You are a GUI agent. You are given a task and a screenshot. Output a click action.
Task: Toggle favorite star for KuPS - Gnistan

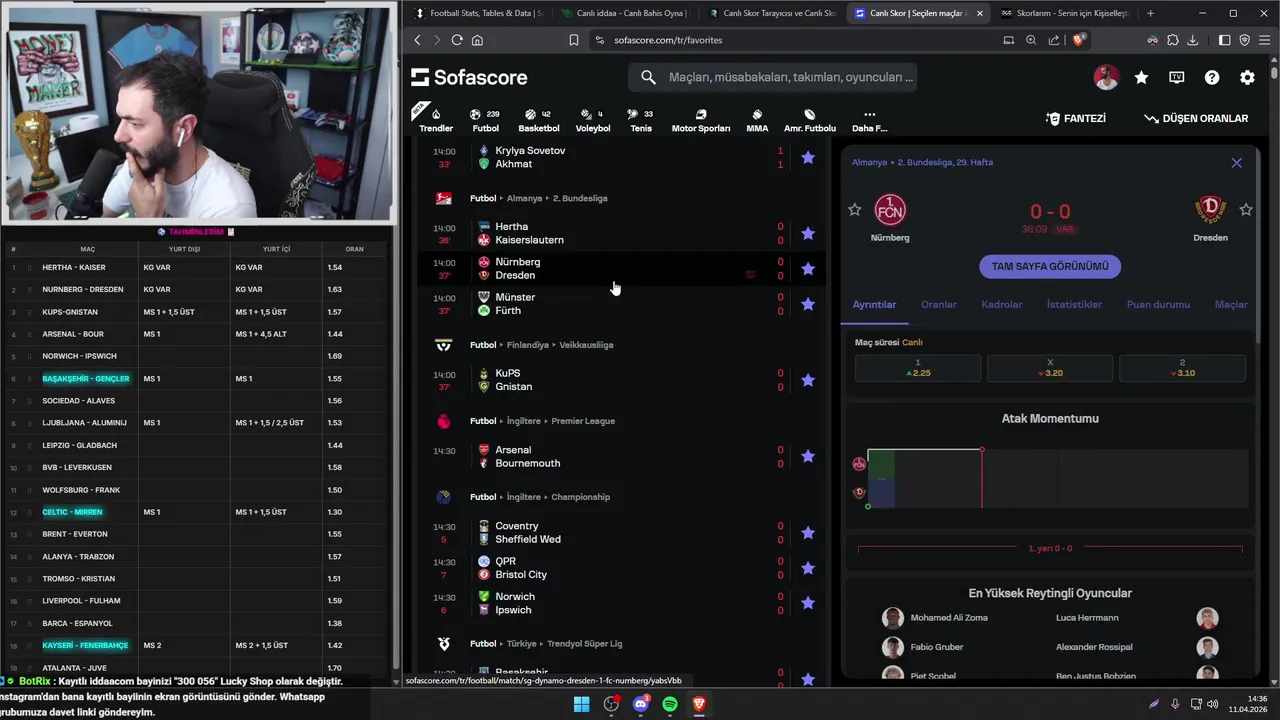point(808,380)
